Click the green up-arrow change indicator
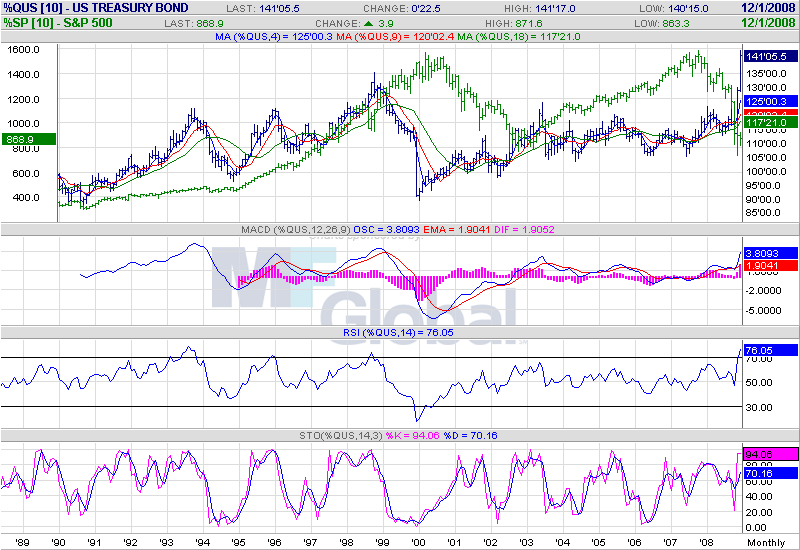 point(368,23)
